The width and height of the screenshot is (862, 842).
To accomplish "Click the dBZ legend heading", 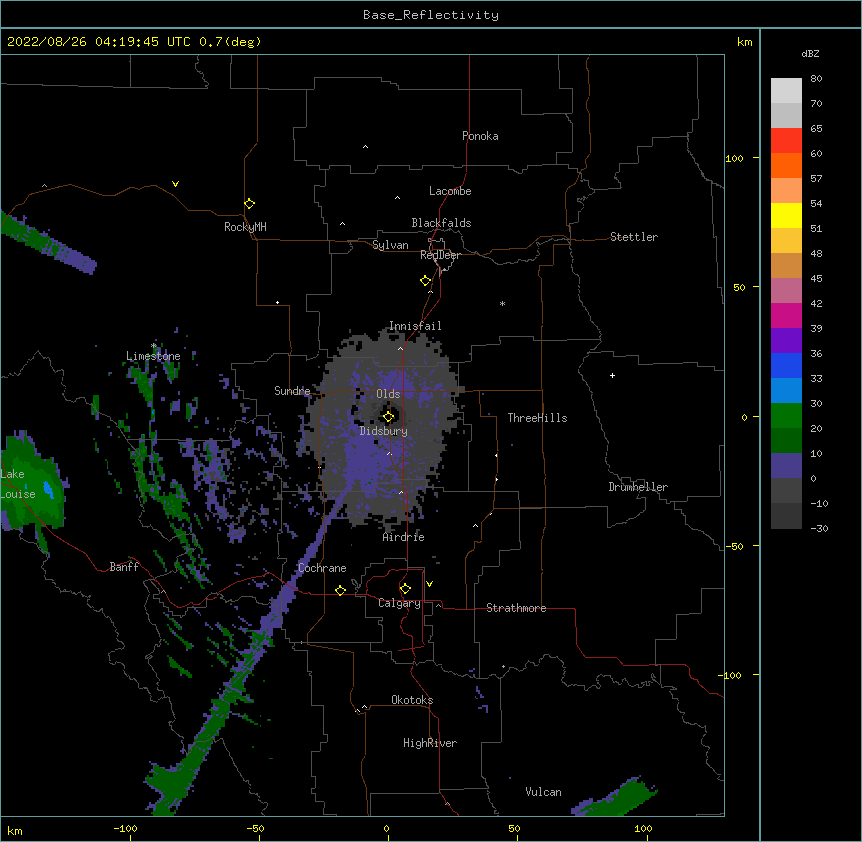I will click(x=810, y=53).
